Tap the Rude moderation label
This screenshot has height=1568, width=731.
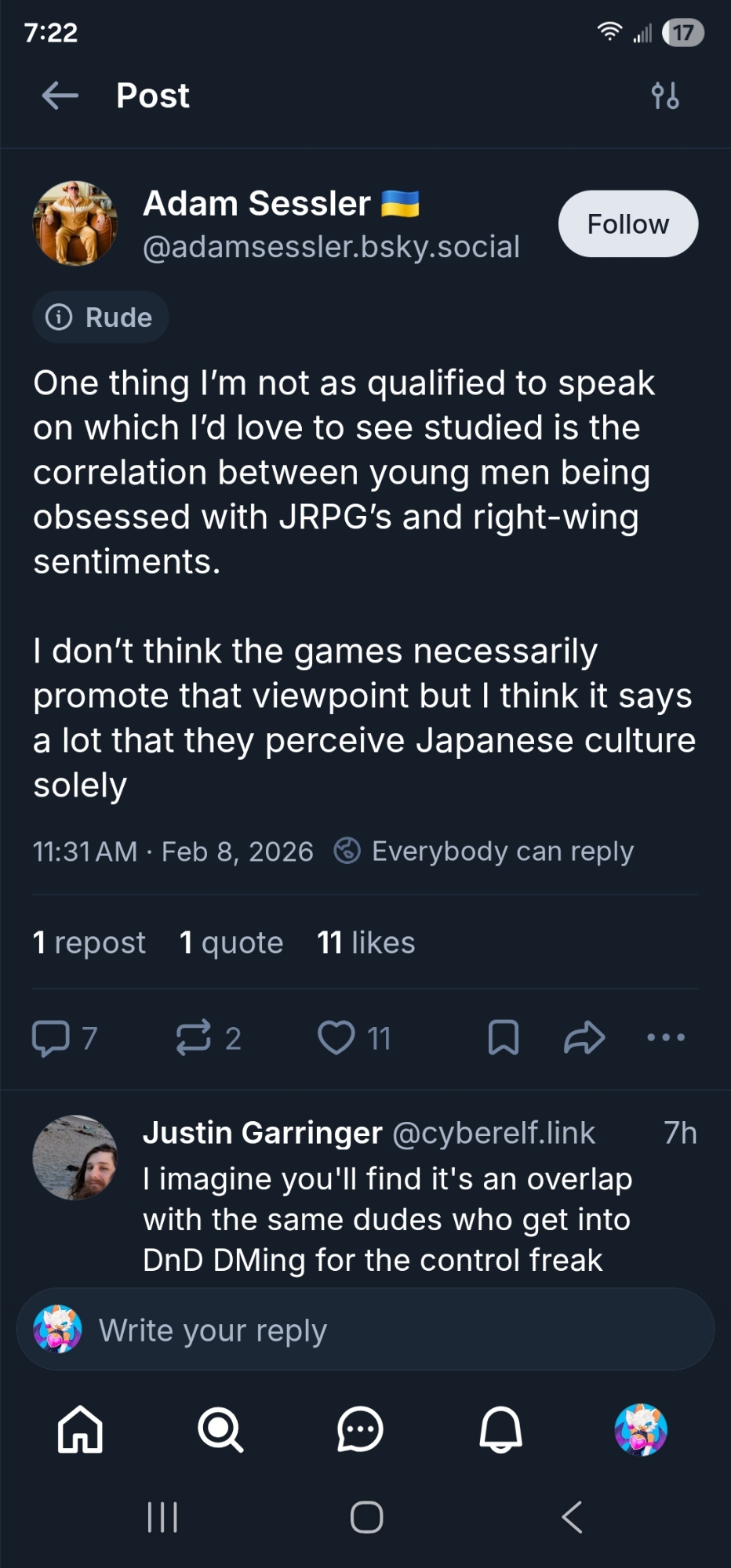click(x=100, y=318)
